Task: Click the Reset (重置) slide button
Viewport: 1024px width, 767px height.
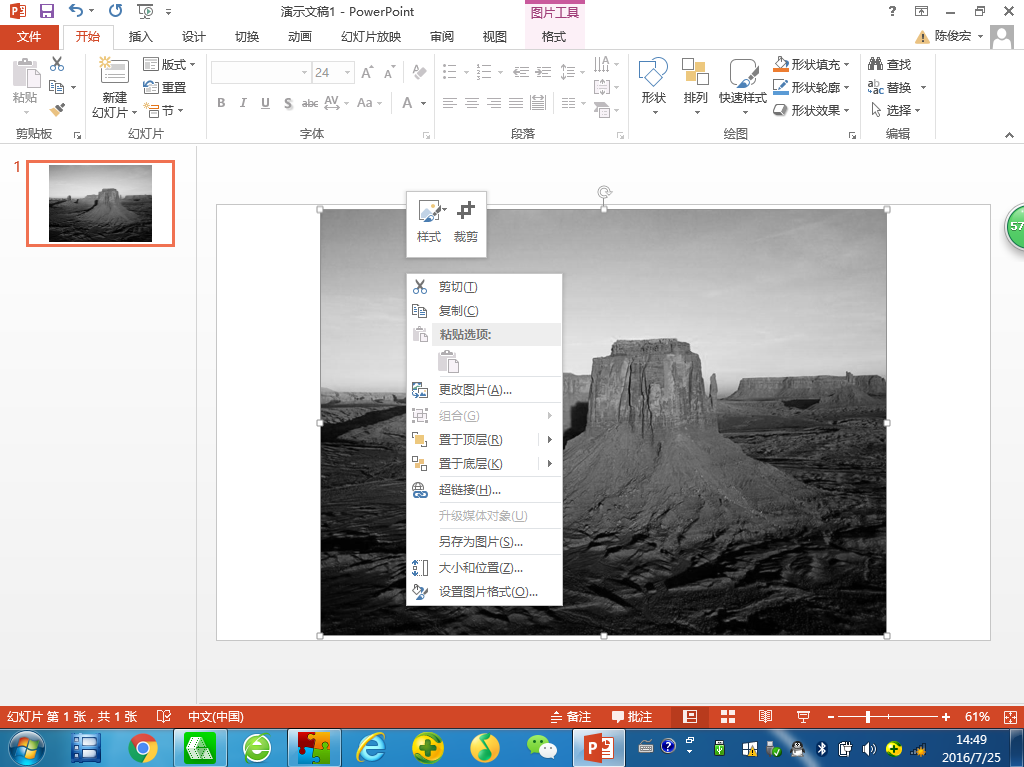Action: click(165, 87)
